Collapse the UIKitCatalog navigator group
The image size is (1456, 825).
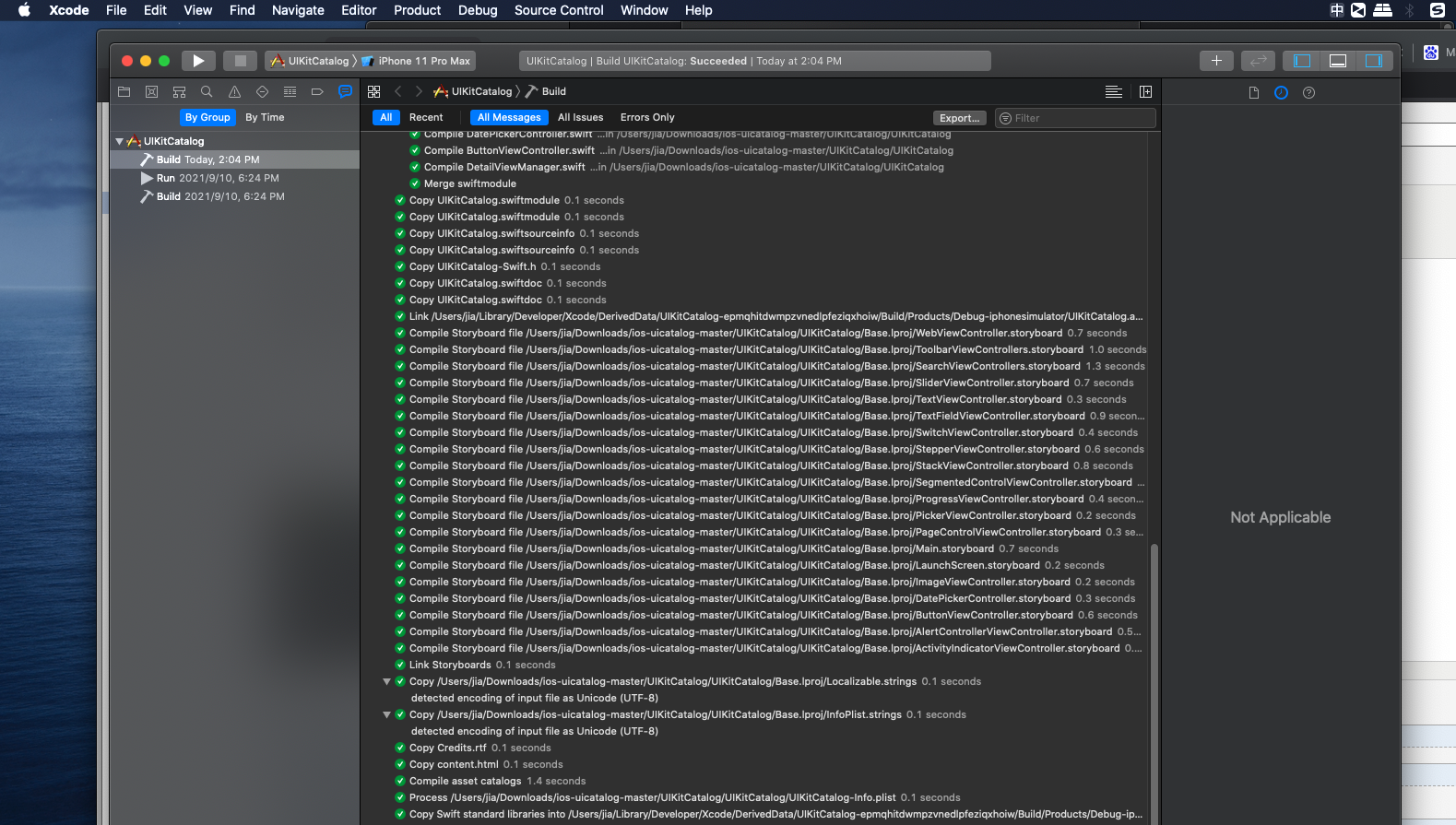[x=119, y=141]
